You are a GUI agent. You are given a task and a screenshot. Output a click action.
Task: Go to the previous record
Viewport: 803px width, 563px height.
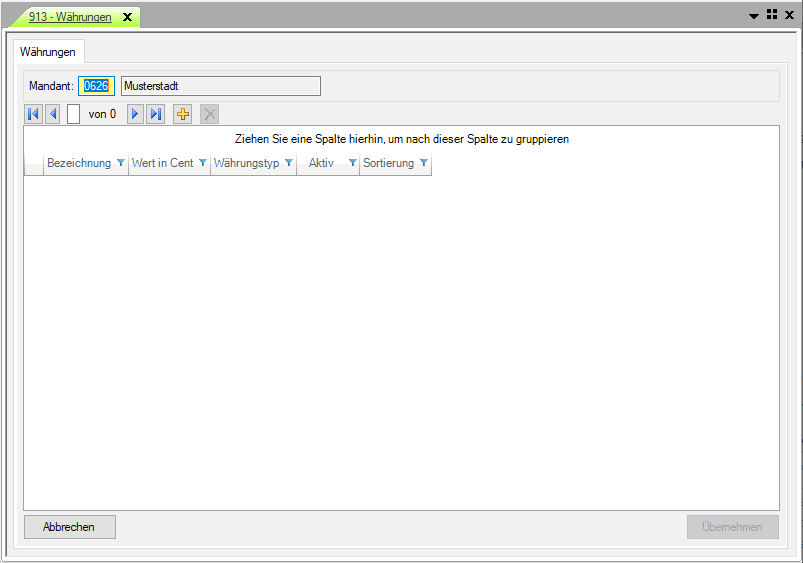click(52, 114)
